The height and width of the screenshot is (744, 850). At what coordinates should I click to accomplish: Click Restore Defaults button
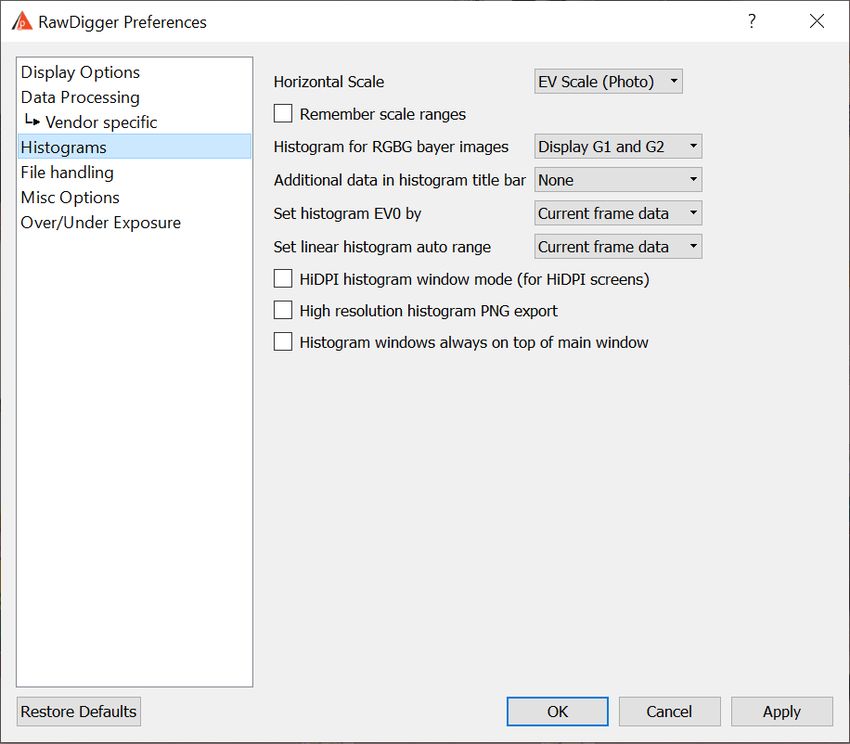tap(79, 711)
